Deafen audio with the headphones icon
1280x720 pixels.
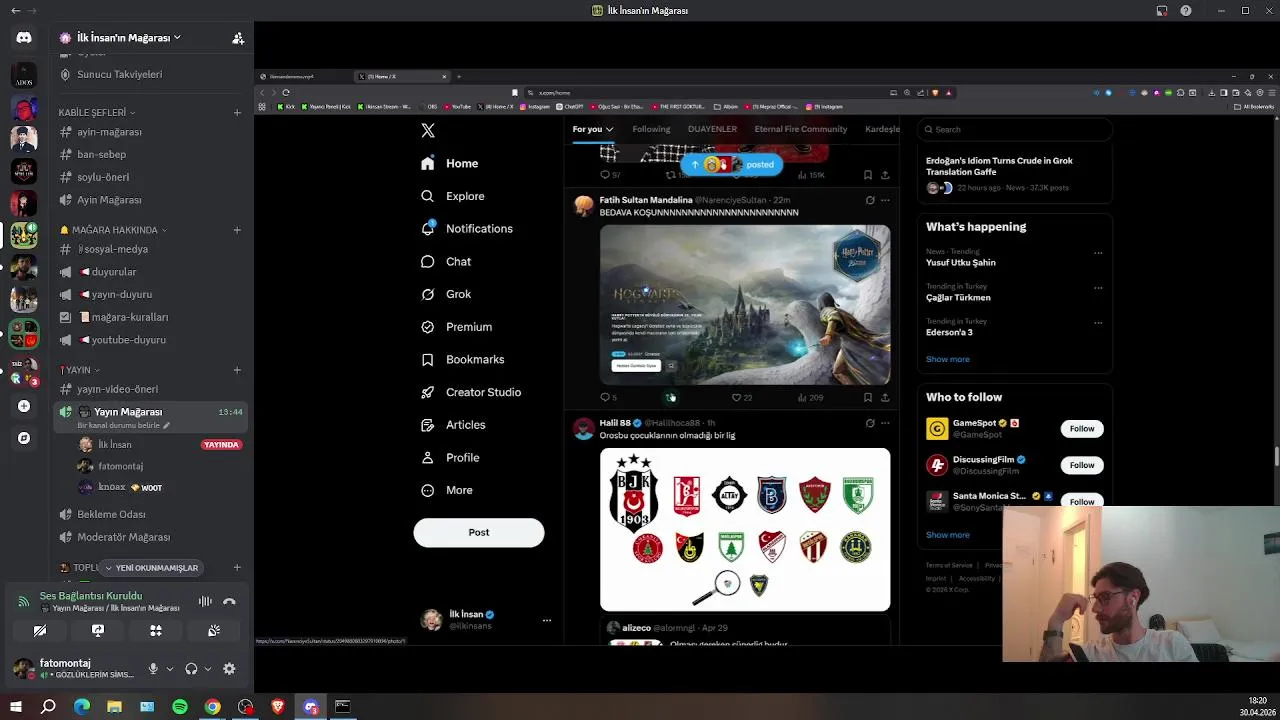(x=191, y=669)
